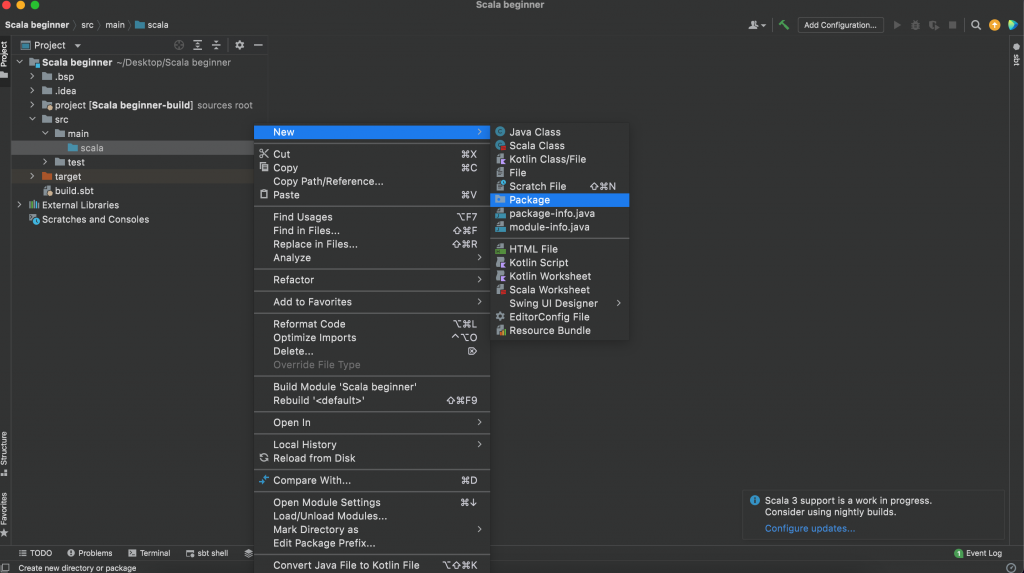This screenshot has height=573, width=1024.
Task: Click Open Module Settings entry
Action: tap(372, 502)
